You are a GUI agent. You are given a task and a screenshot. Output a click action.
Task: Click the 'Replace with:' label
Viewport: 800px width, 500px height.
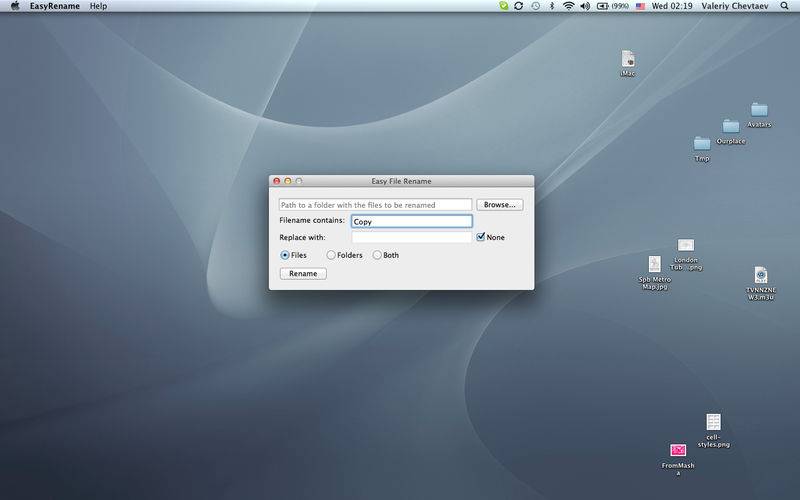[303, 237]
